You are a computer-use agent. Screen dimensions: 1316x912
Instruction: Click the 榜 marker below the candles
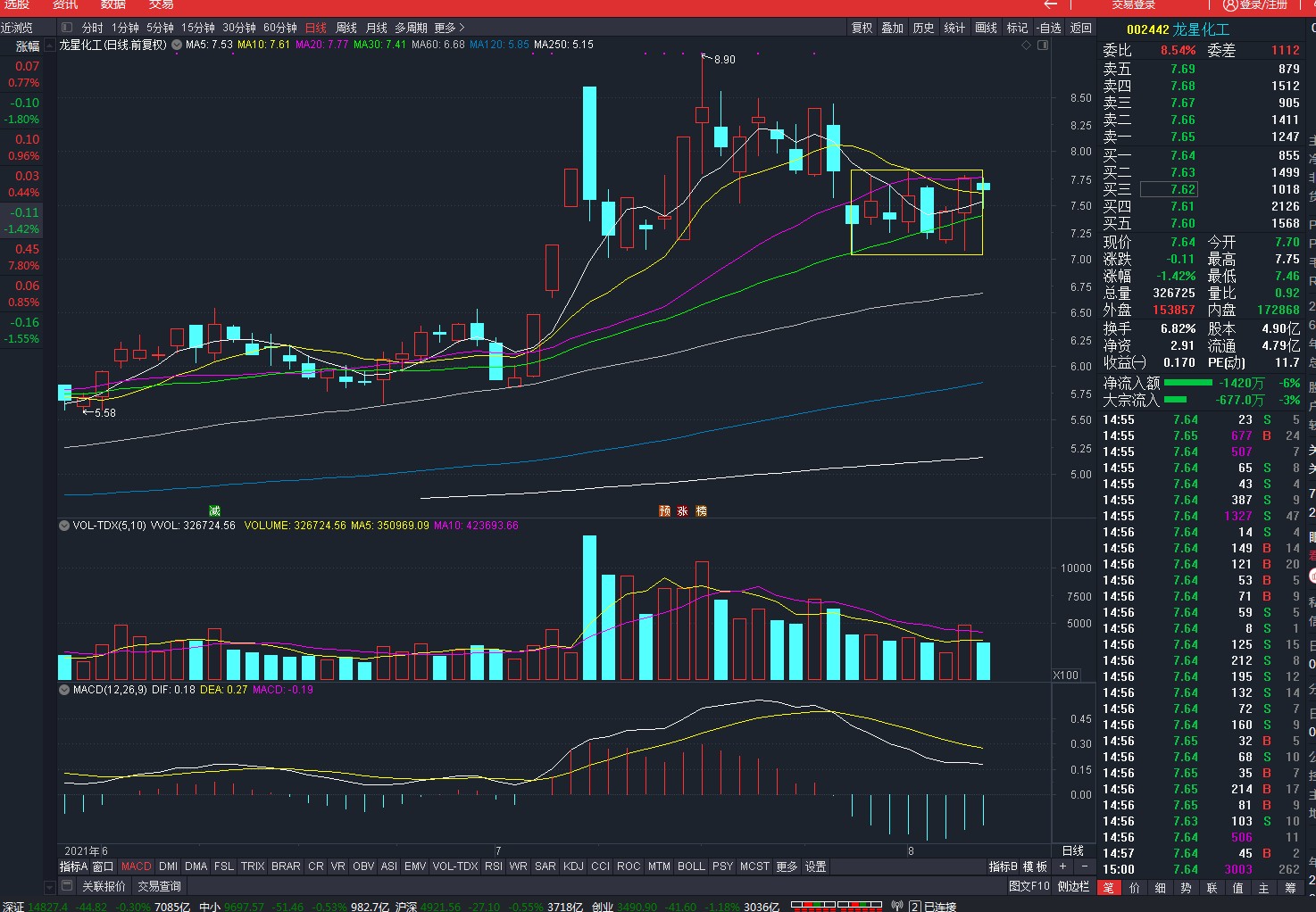pyautogui.click(x=702, y=511)
